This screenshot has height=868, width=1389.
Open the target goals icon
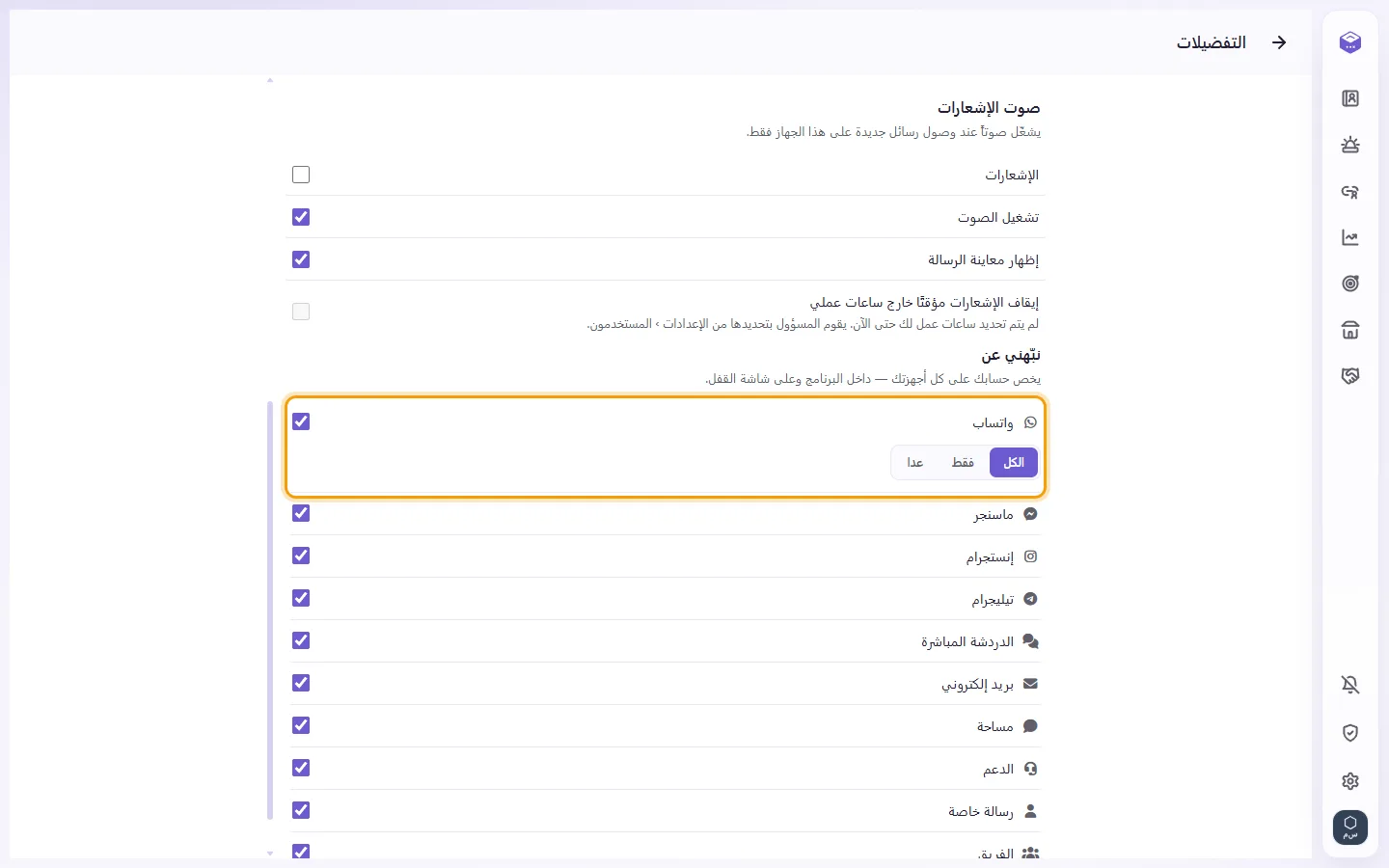(1350, 284)
